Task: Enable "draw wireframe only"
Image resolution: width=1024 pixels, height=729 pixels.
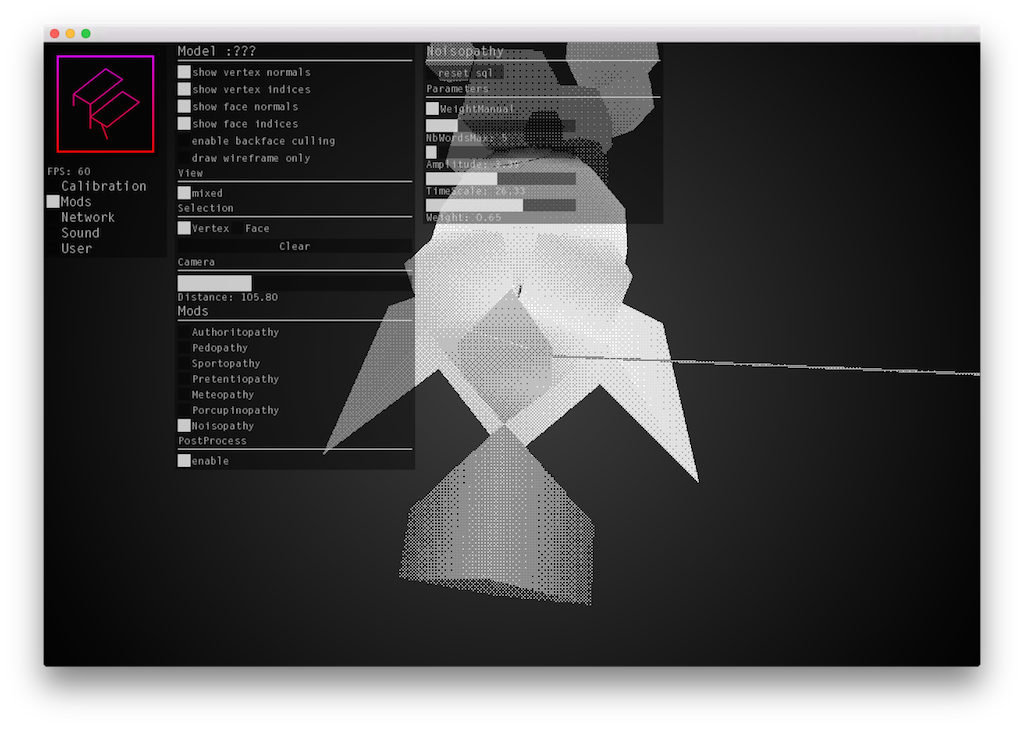Action: [x=184, y=157]
